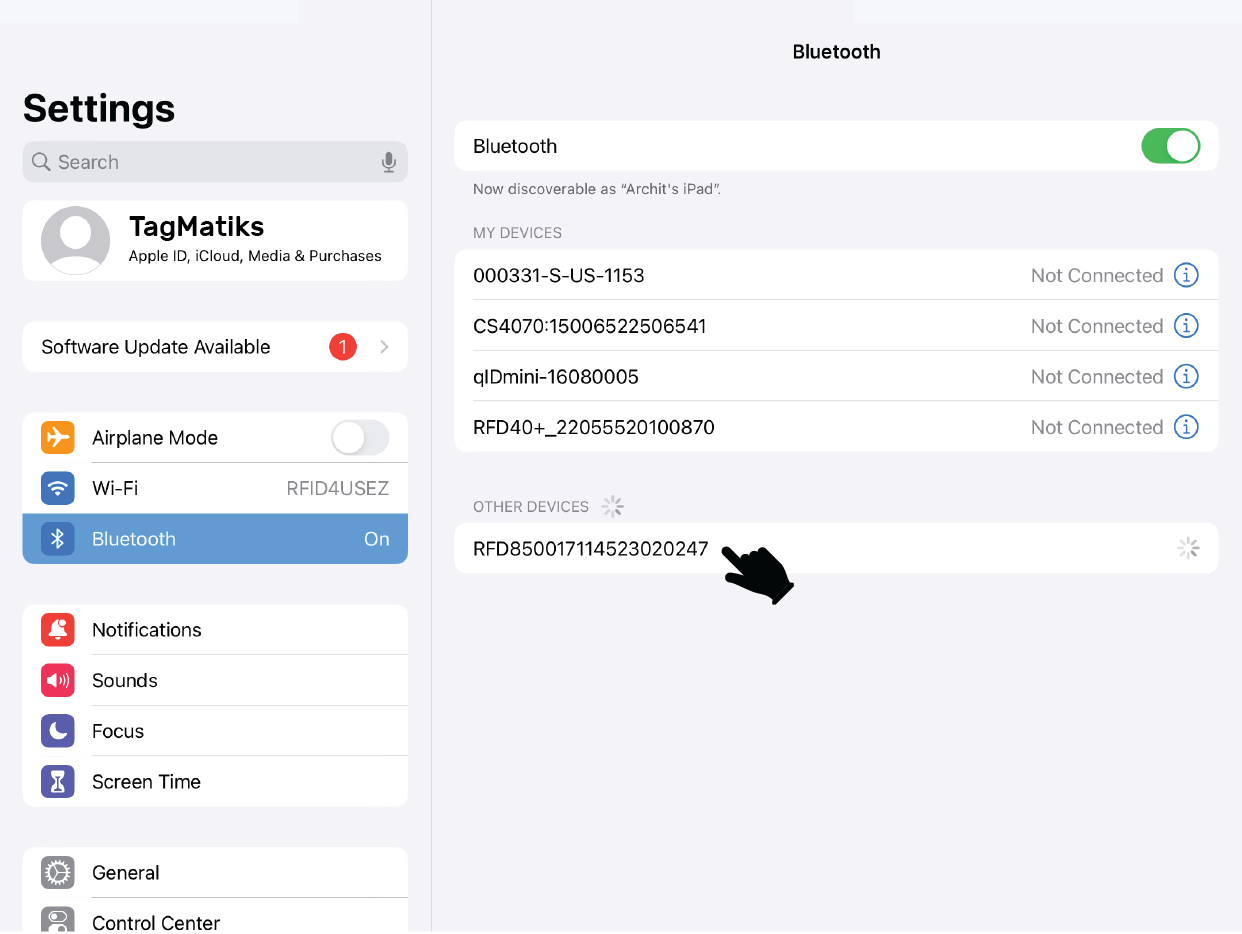1242x934 pixels.
Task: Open General settings
Action: 215,873
